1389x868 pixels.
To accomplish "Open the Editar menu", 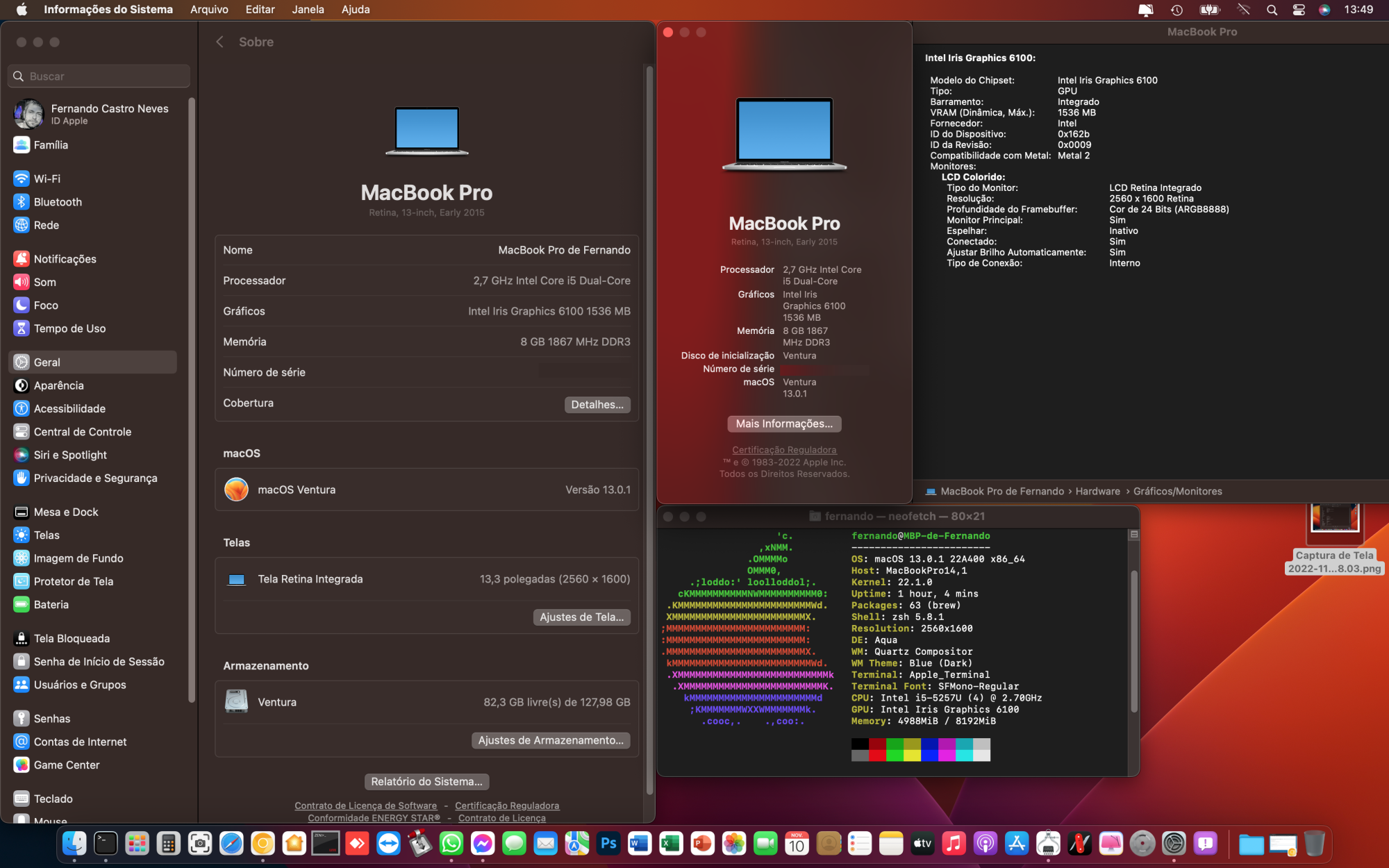I will coord(260,10).
